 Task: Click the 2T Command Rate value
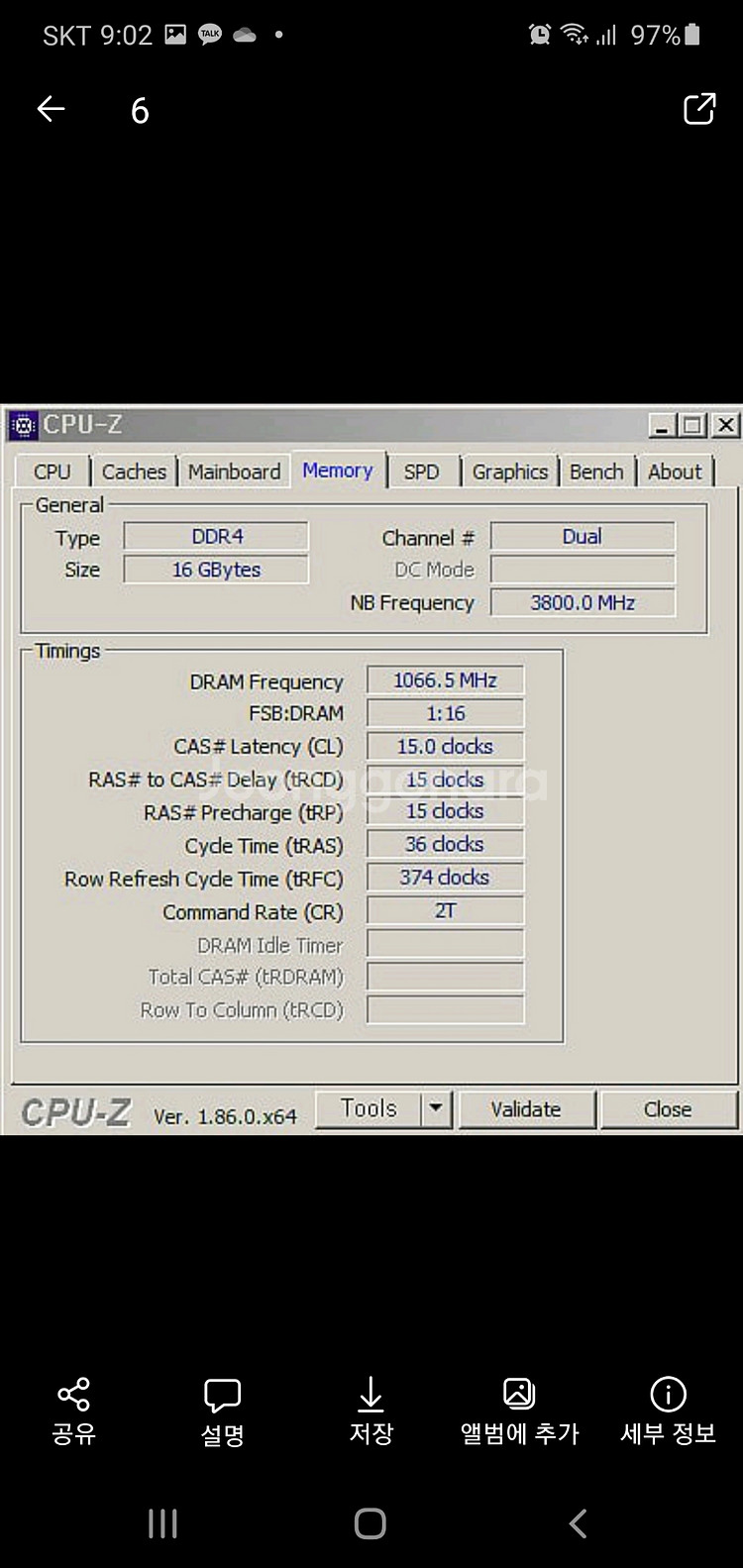[x=445, y=910]
